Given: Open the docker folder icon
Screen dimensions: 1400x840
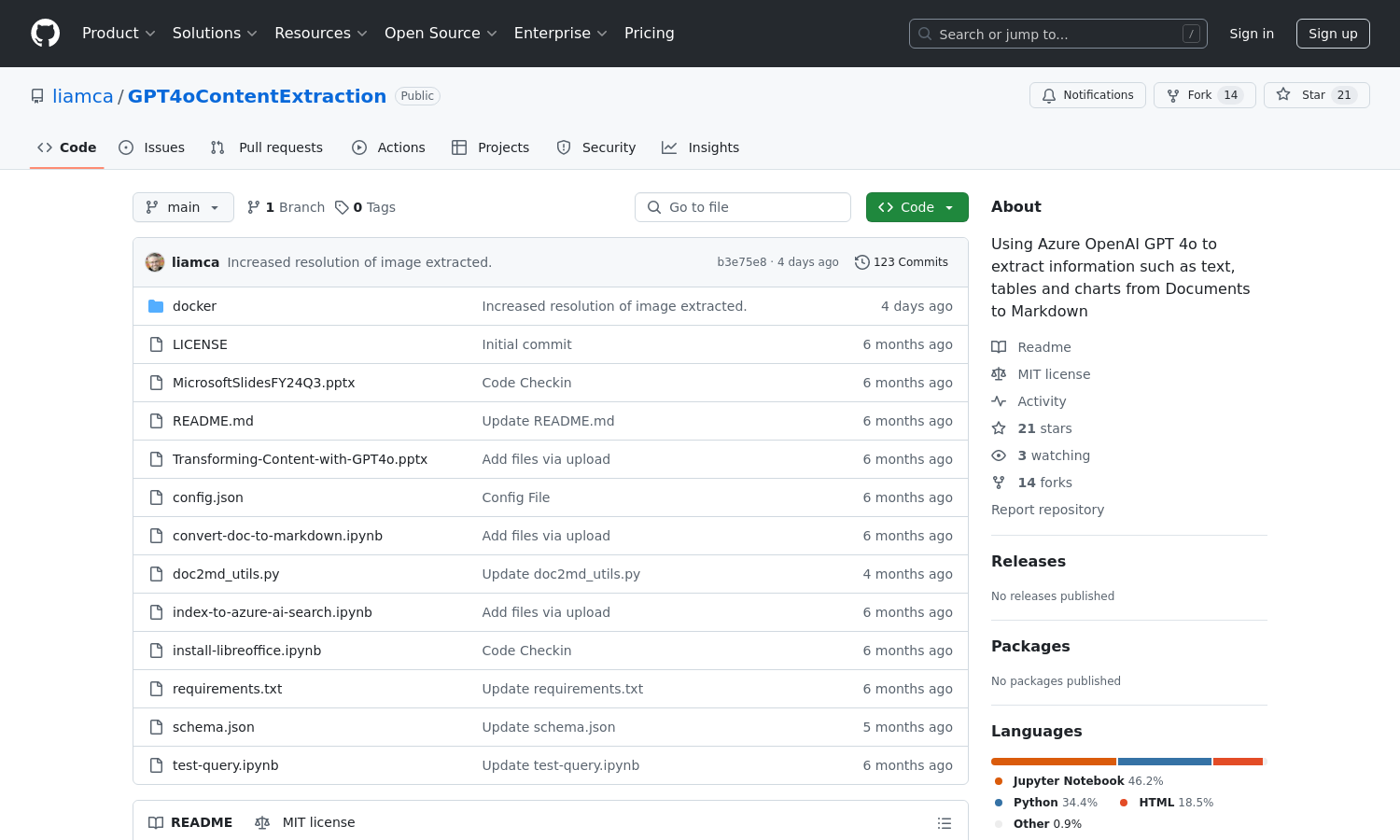Looking at the screenshot, I should click(x=156, y=305).
